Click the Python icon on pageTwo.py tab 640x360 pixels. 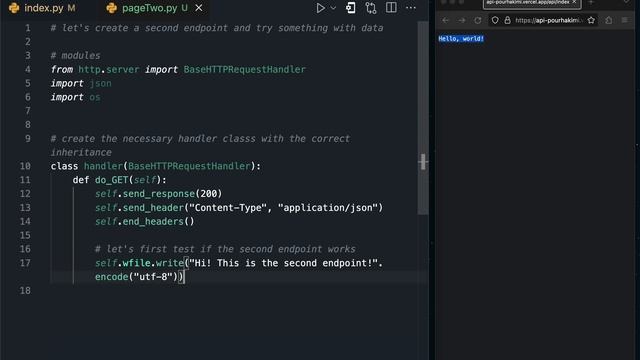[x=111, y=8]
